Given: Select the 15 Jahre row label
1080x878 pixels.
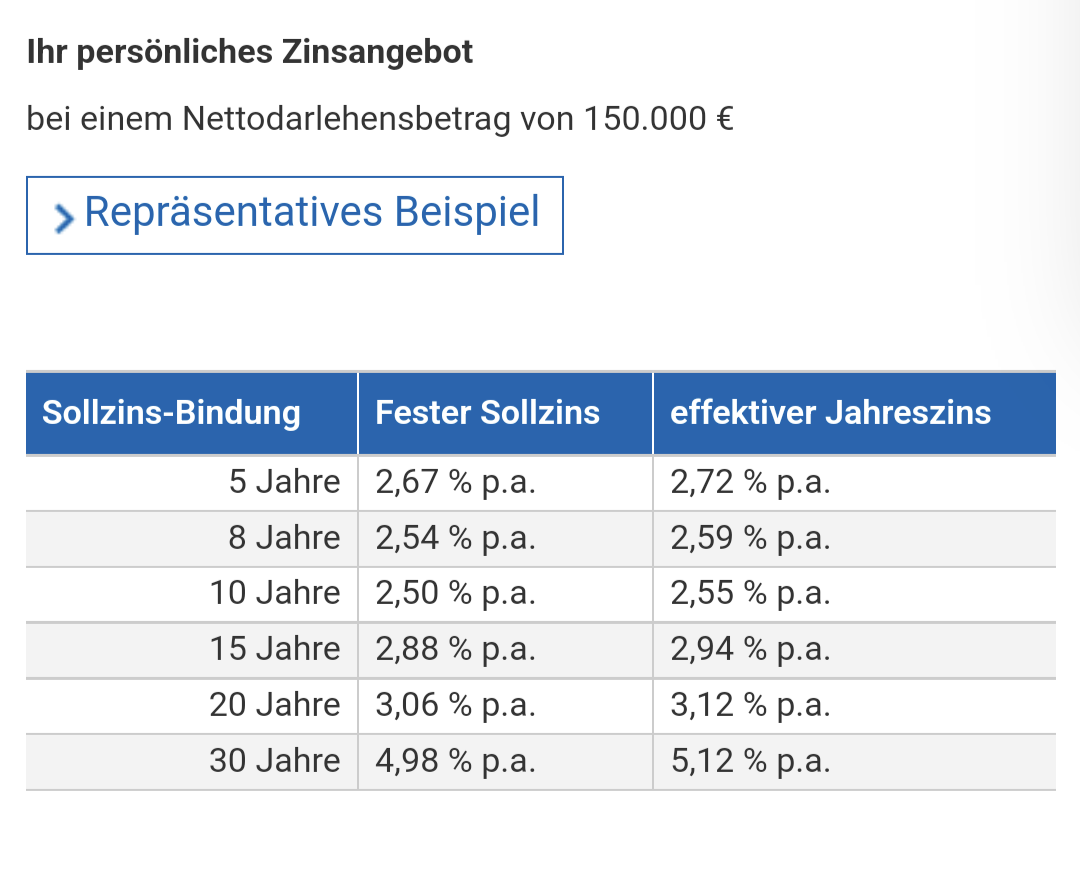Looking at the screenshot, I should coord(275,650).
